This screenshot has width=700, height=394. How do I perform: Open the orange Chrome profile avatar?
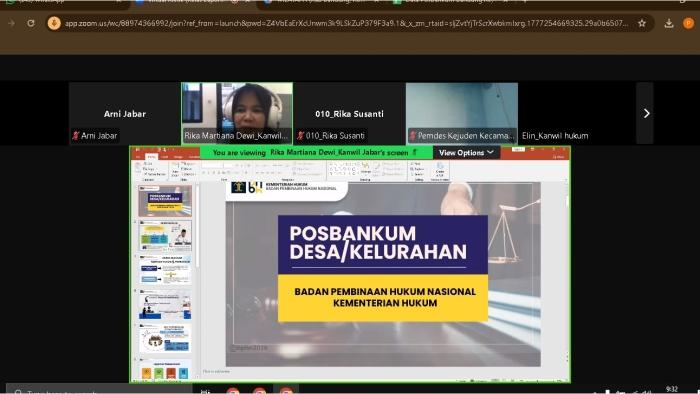coord(688,23)
